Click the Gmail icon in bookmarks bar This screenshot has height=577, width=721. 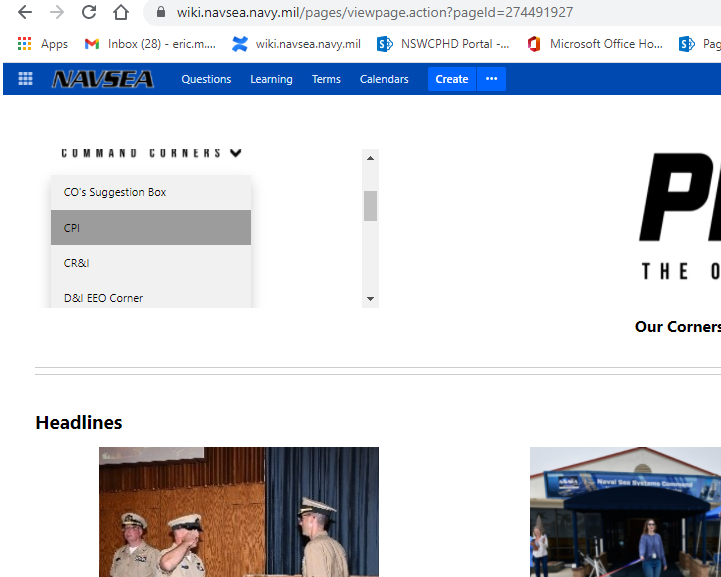92,44
